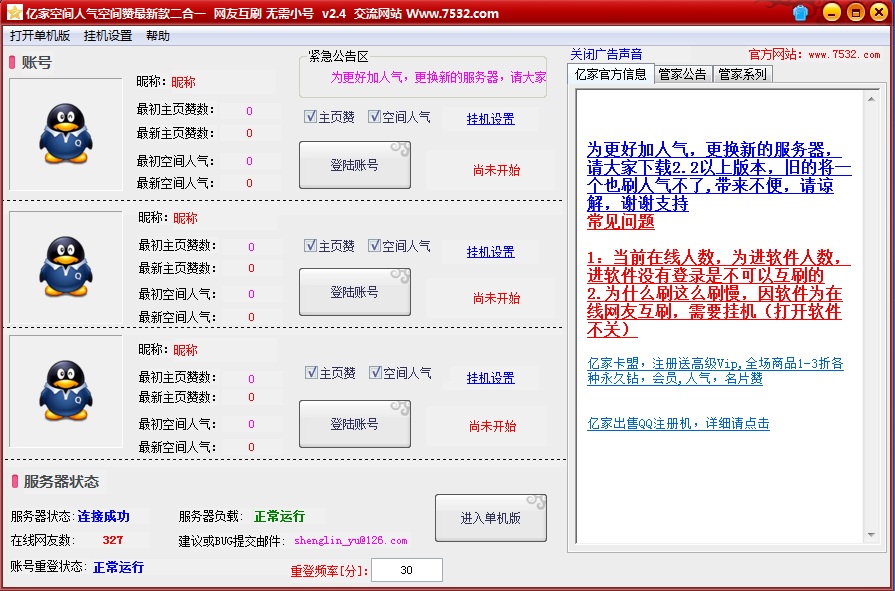Switch to the 亿家官方信息 tab
This screenshot has width=895, height=591.
(611, 74)
